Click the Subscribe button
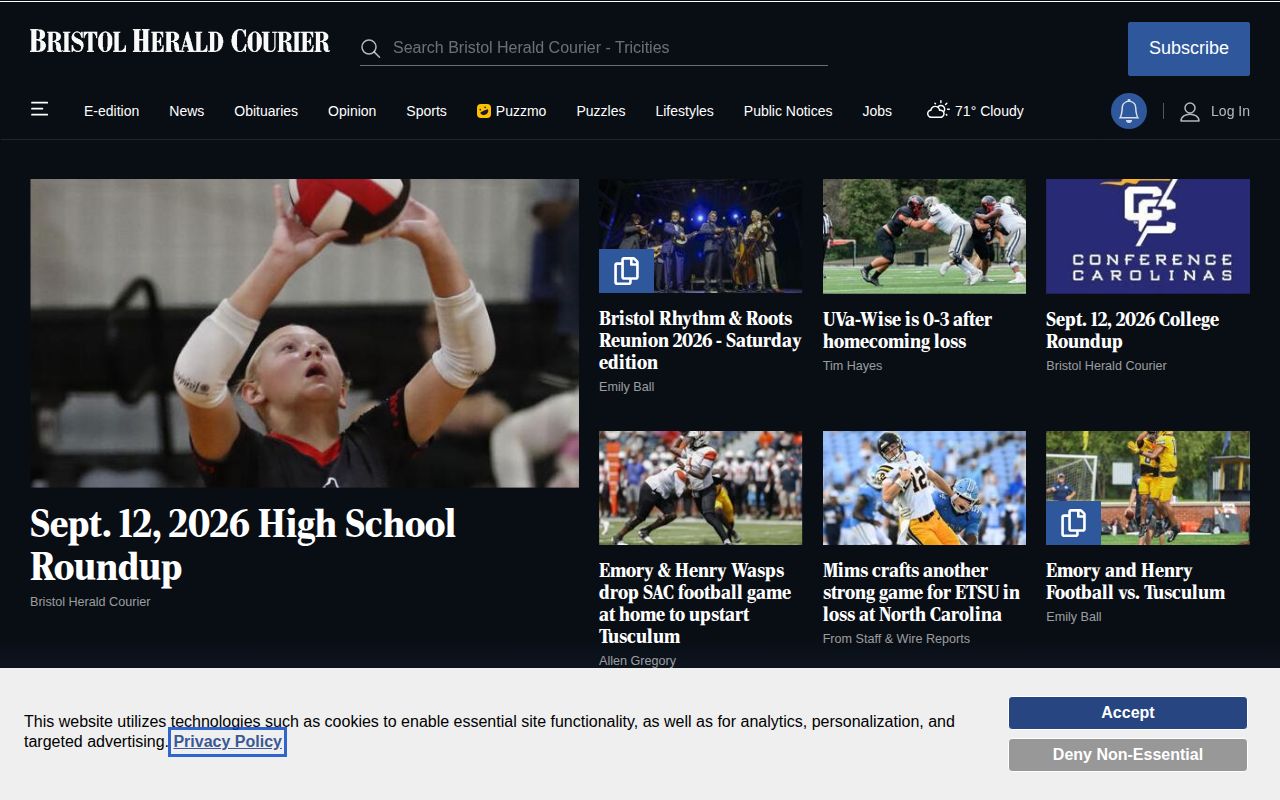The width and height of the screenshot is (1280, 800). (x=1189, y=49)
